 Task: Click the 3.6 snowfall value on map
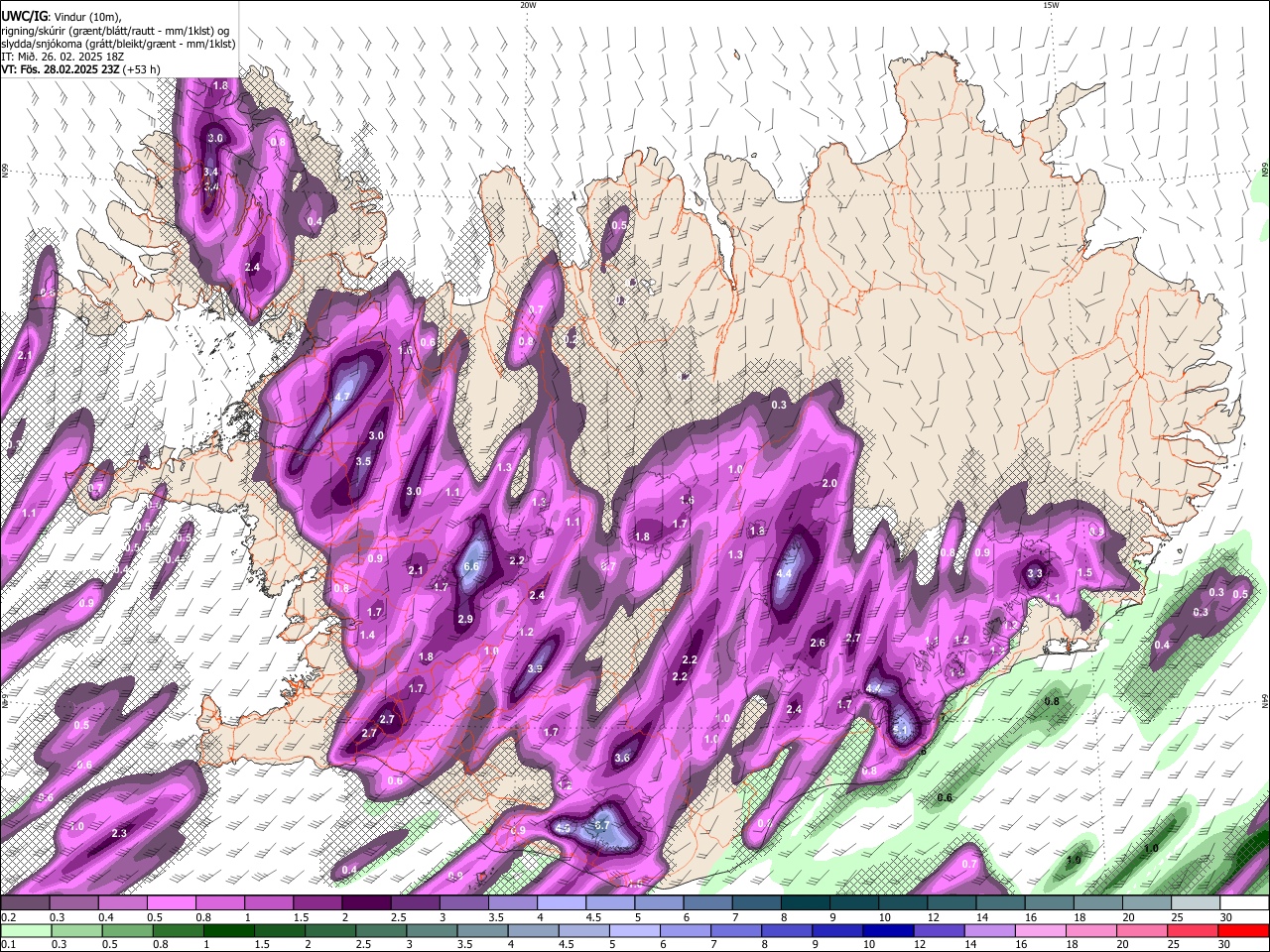(x=622, y=758)
